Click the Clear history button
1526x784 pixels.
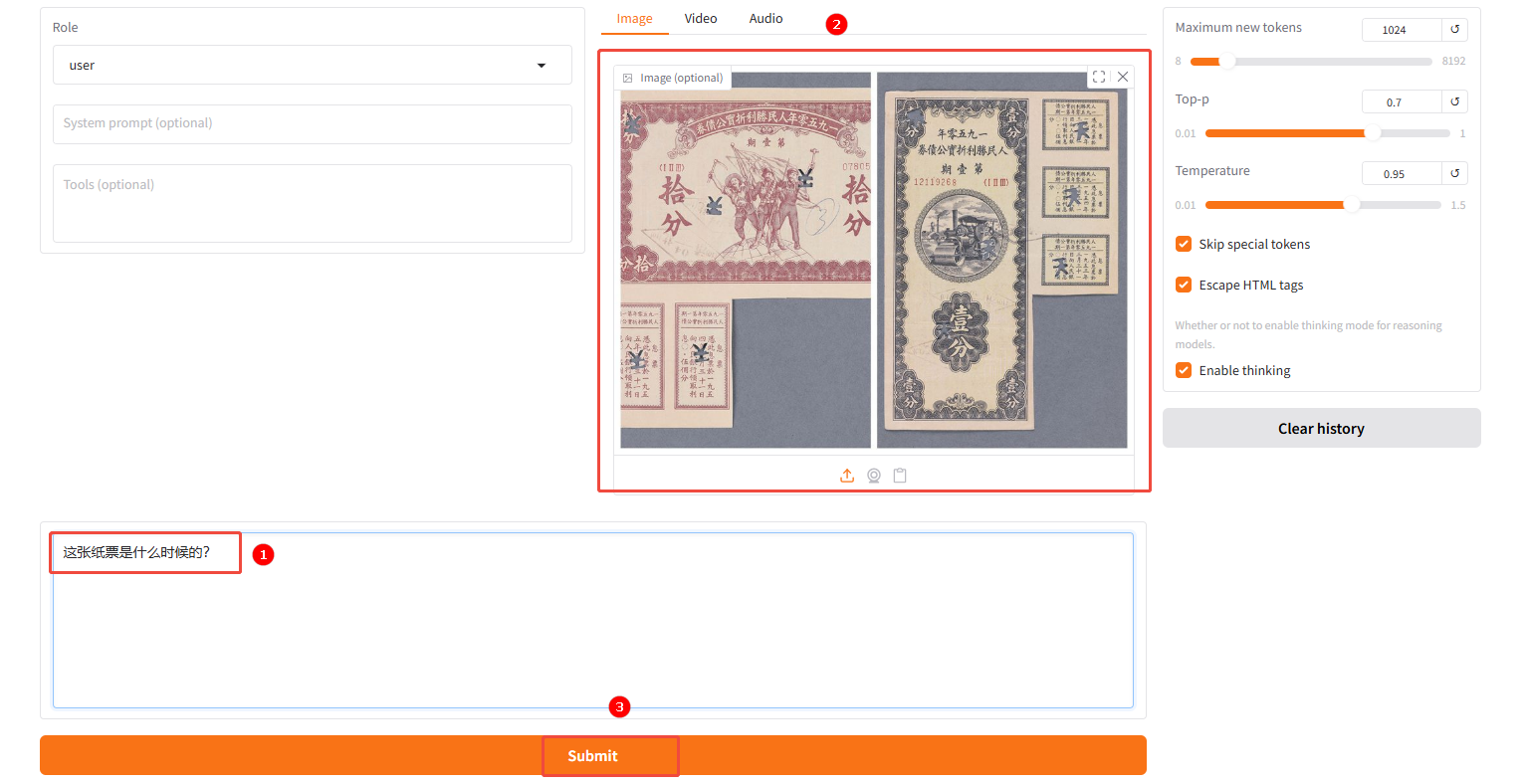(x=1321, y=428)
